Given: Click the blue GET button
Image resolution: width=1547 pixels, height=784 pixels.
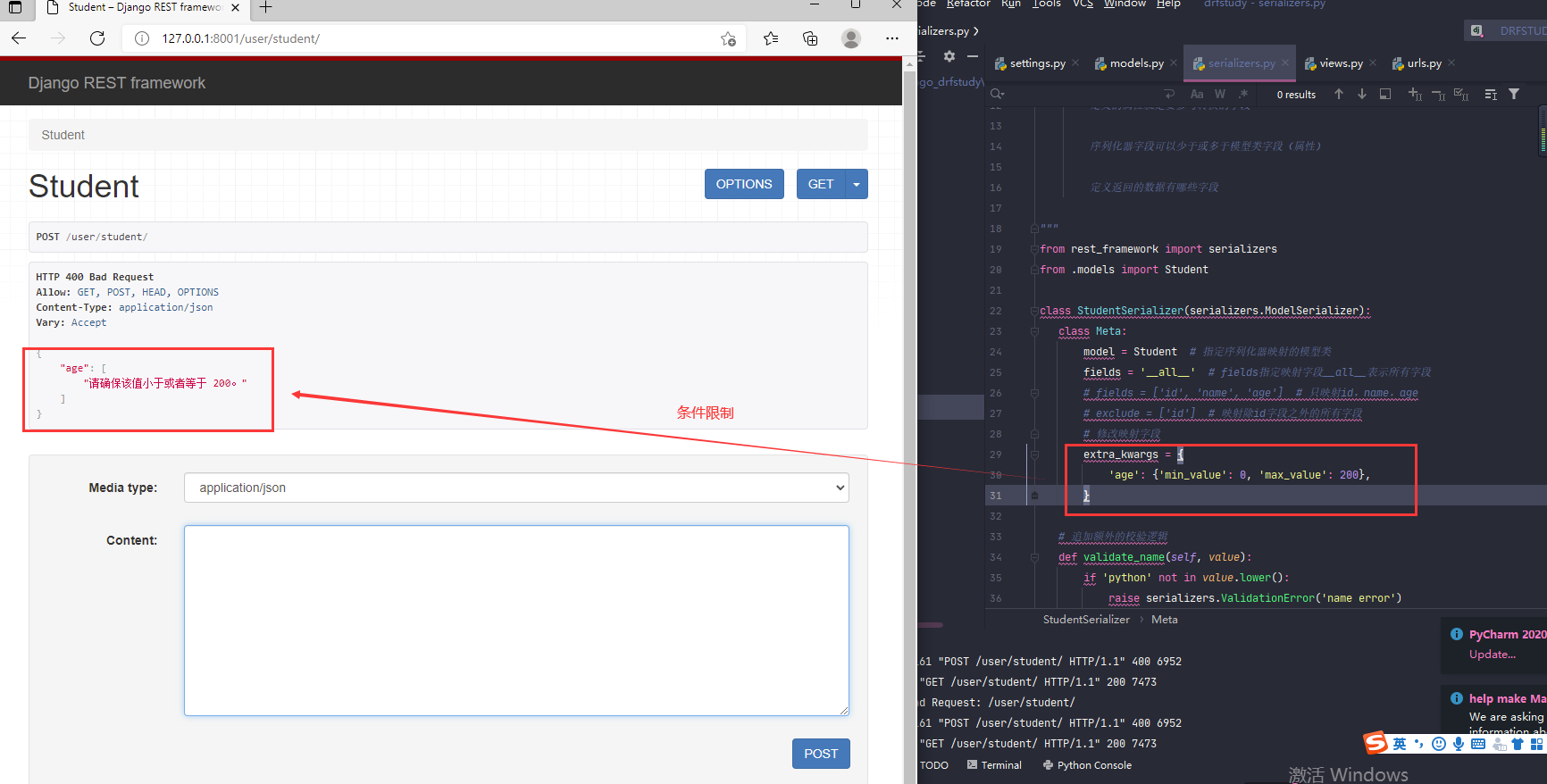Looking at the screenshot, I should (821, 184).
